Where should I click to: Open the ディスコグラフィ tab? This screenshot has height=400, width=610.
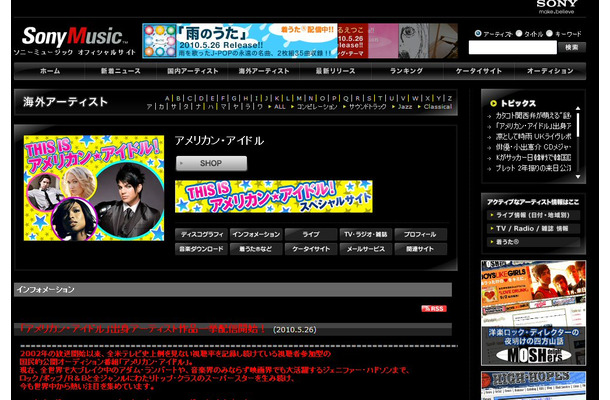[x=202, y=234]
